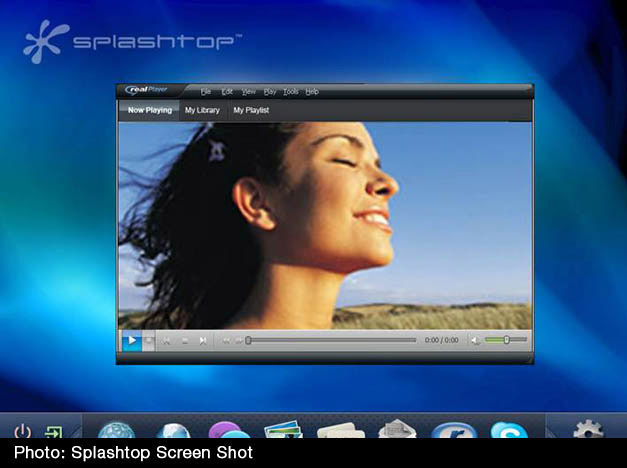Open the Edit menu
This screenshot has width=627, height=468.
[227, 91]
